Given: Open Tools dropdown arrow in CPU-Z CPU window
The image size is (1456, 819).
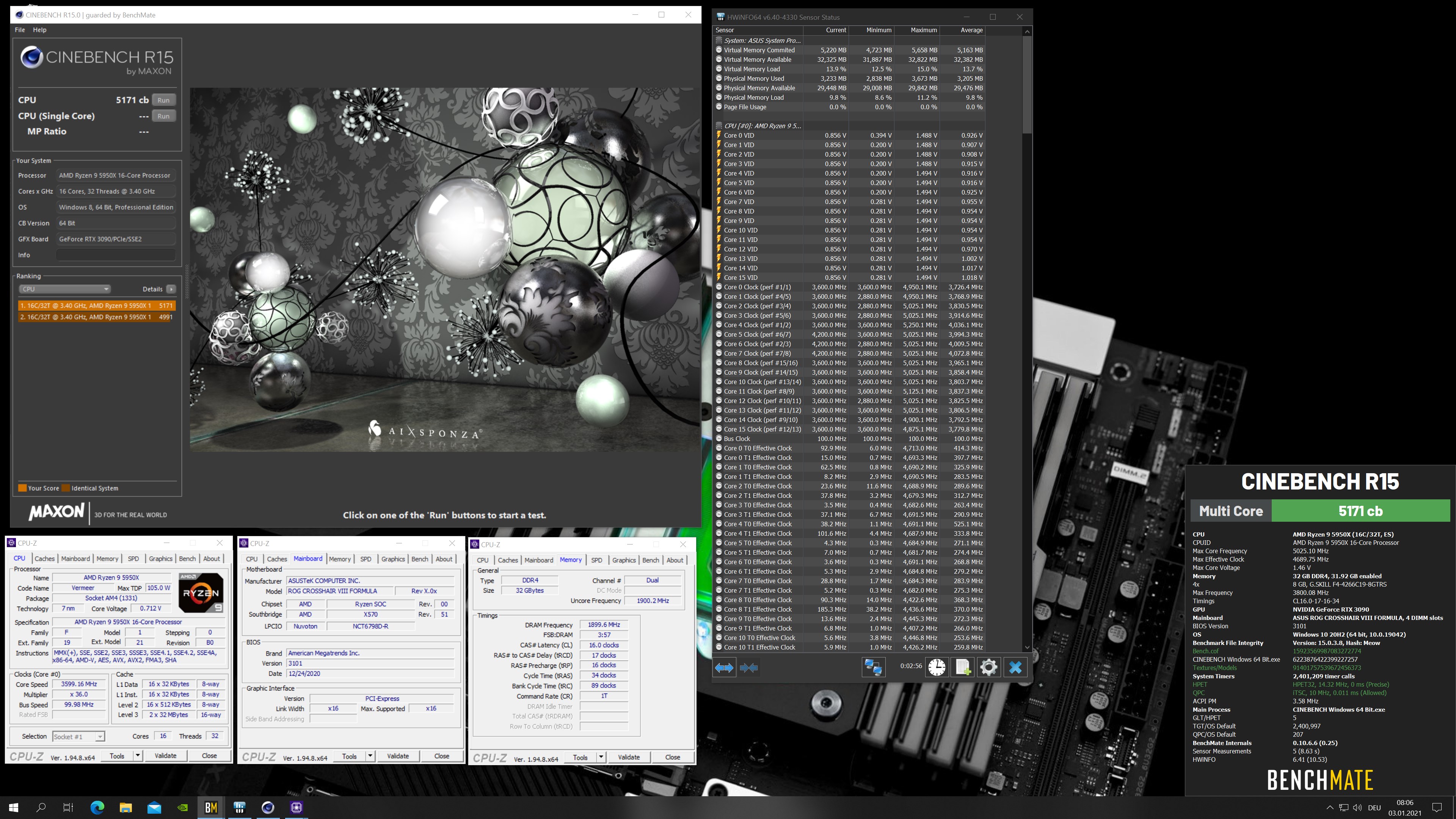Looking at the screenshot, I should tap(137, 756).
